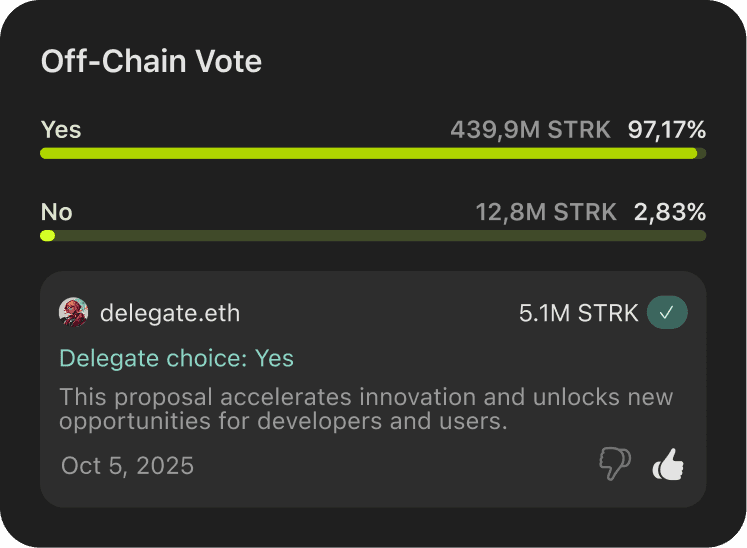Click the No vote progress bar
747x548 pixels.
coord(373,236)
